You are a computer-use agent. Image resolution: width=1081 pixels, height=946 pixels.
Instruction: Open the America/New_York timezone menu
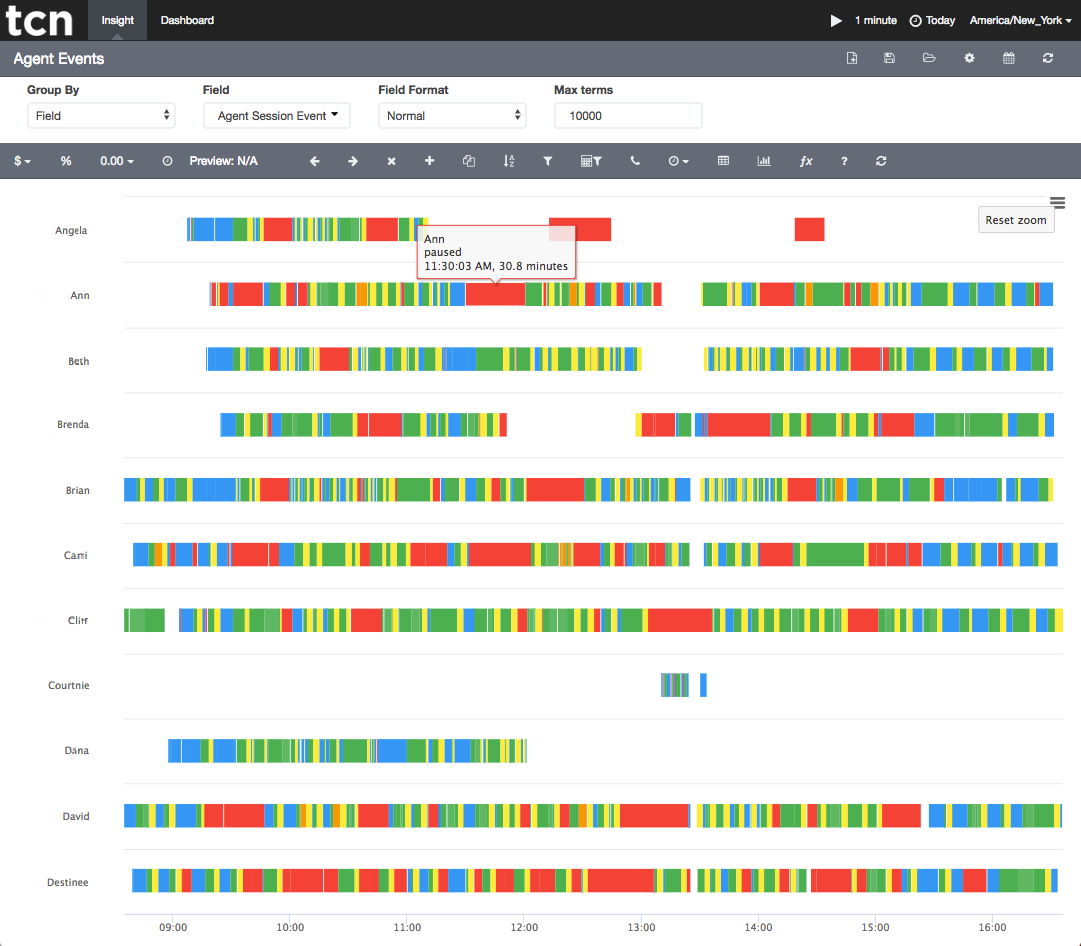pyautogui.click(x=1020, y=21)
